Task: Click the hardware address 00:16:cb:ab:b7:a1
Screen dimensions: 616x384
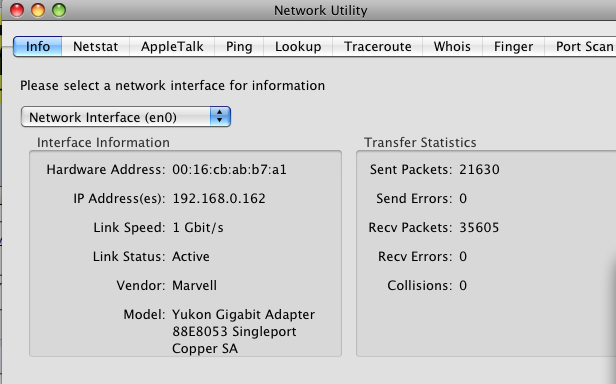Action: click(229, 169)
